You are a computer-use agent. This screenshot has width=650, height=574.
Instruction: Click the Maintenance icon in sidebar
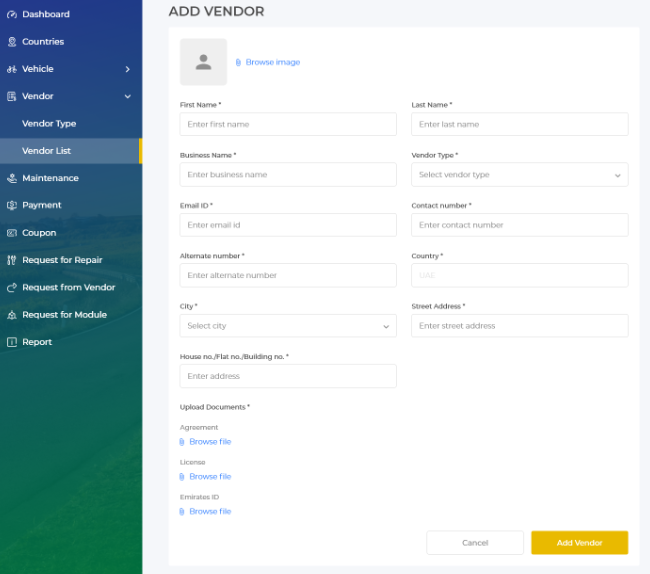tap(12, 178)
